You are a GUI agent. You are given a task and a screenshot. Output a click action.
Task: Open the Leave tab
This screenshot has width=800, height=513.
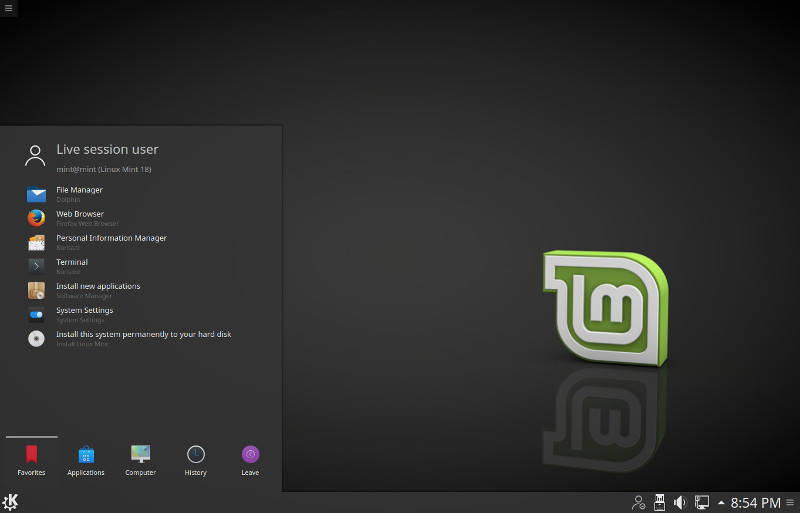[x=250, y=460]
